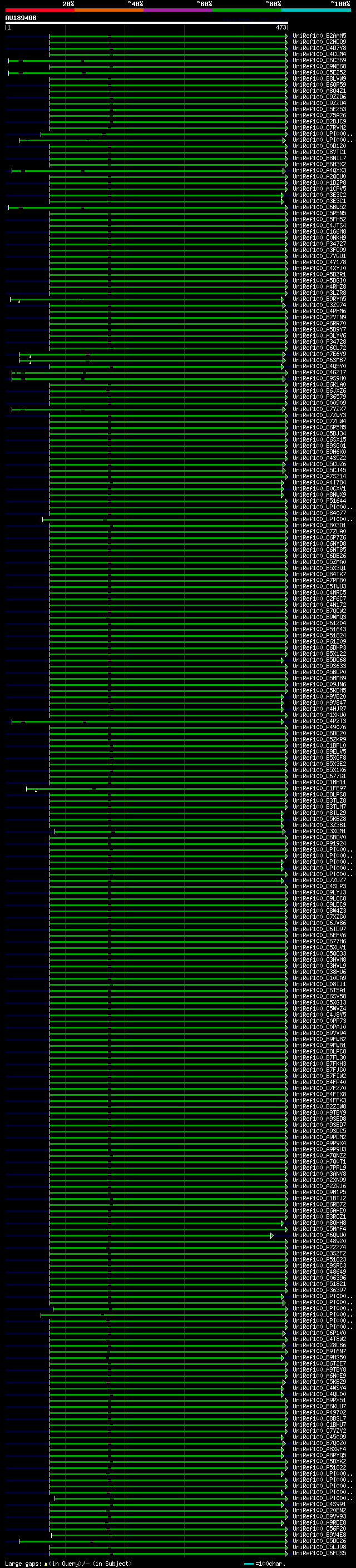Select the UniRef100_B8LVW9 label

click(x=319, y=78)
